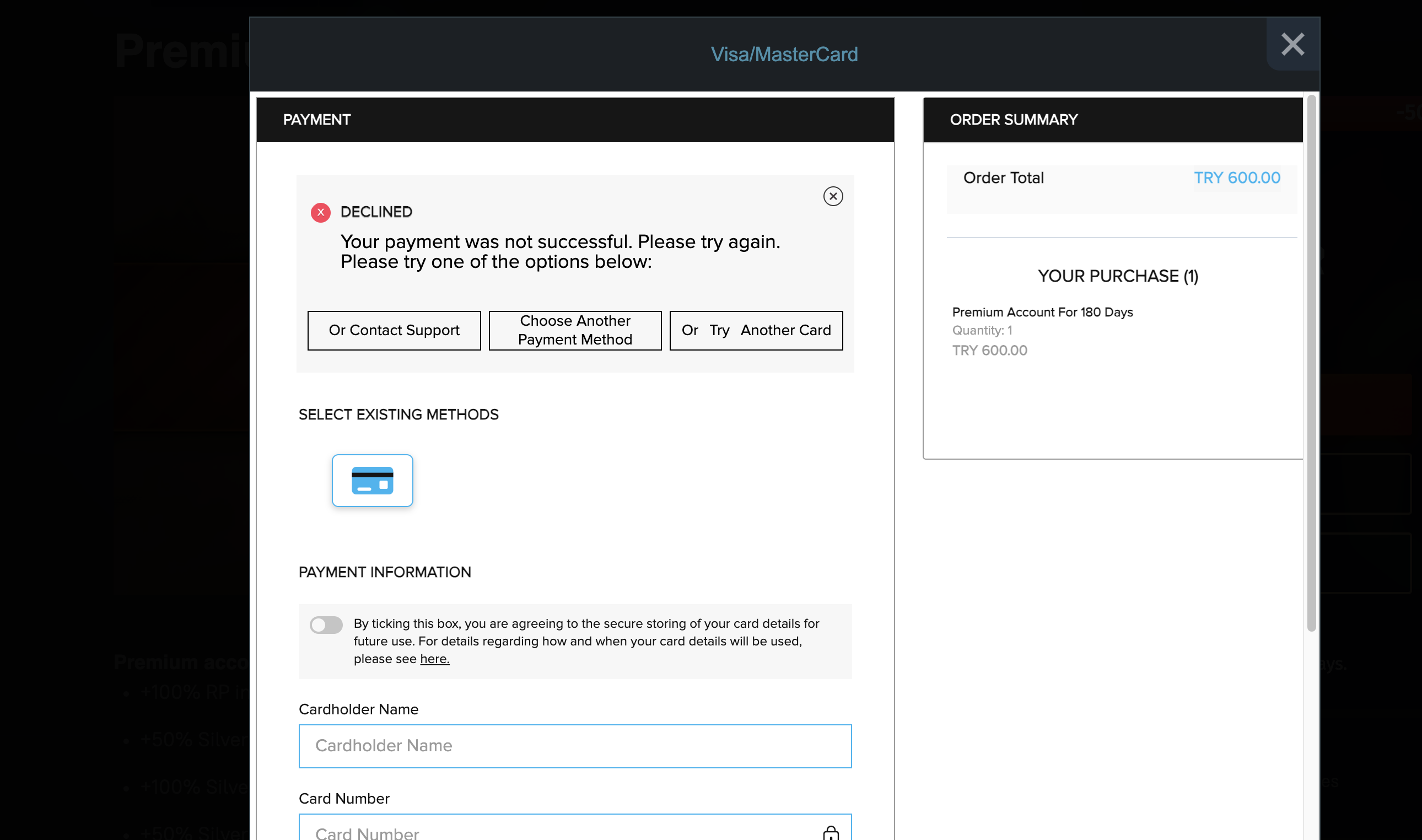Click the Visa/MasterCard title text
The image size is (1422, 840).
click(784, 55)
